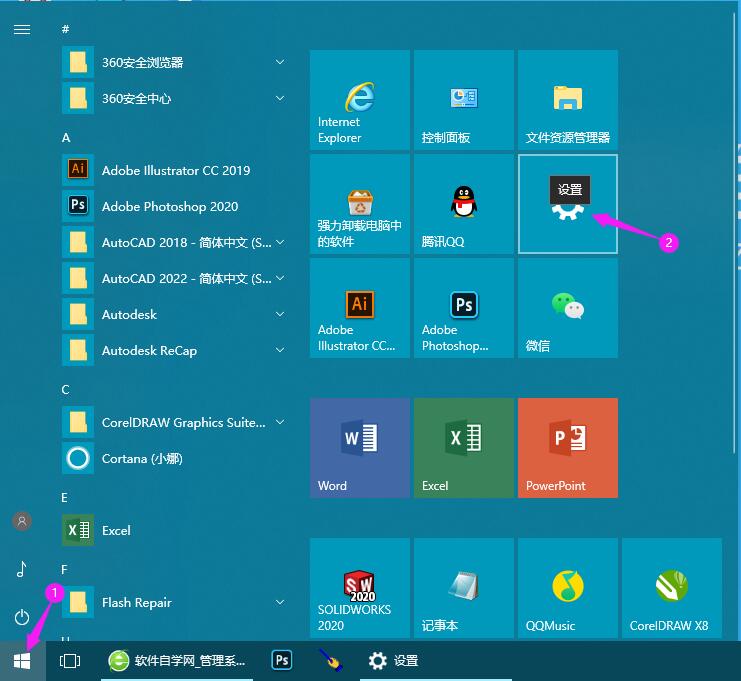Open the 微信 tile
Screen dimensions: 741x681
(x=568, y=308)
